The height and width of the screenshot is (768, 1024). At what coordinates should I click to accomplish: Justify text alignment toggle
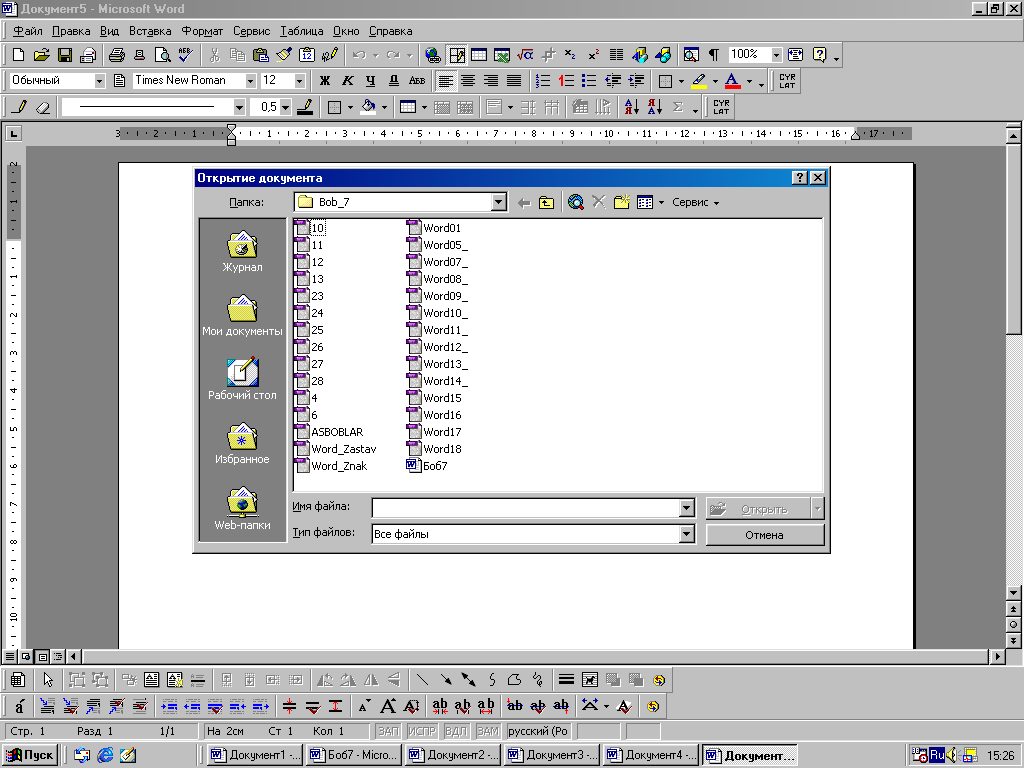[514, 81]
